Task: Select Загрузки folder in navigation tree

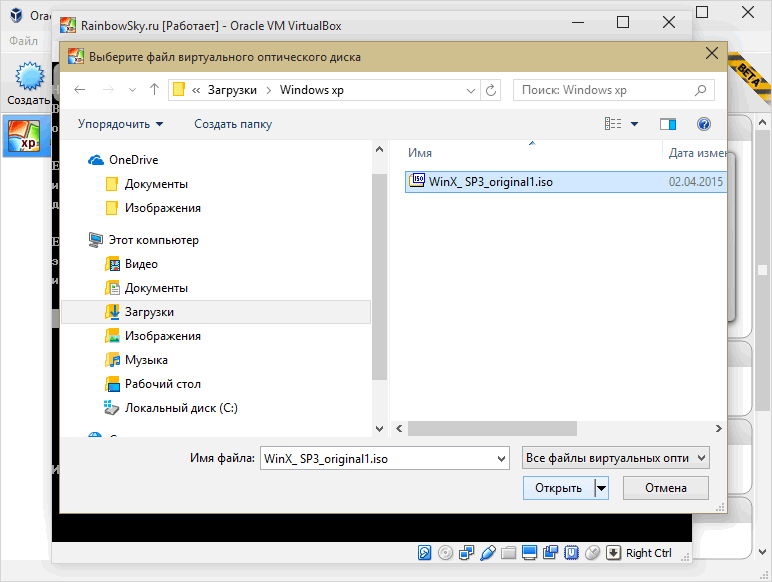Action: [216, 312]
